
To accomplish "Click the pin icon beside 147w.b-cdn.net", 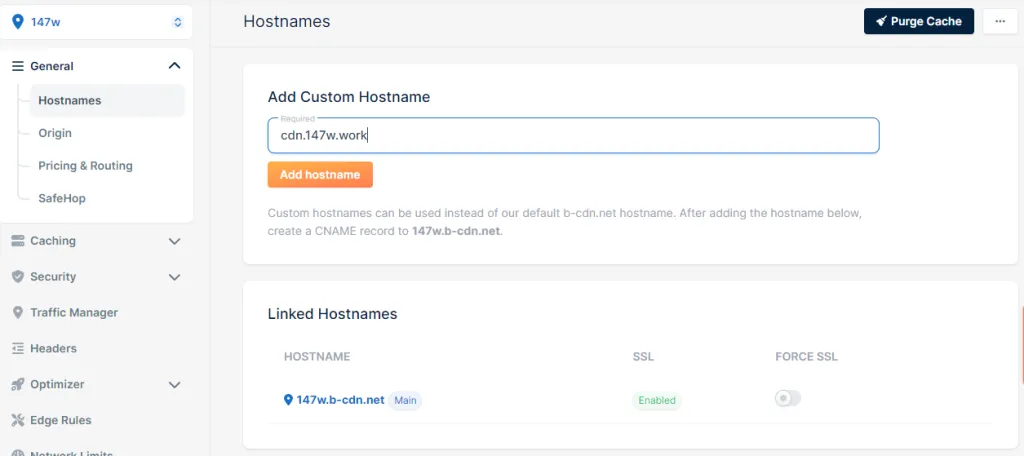I will pyautogui.click(x=288, y=400).
